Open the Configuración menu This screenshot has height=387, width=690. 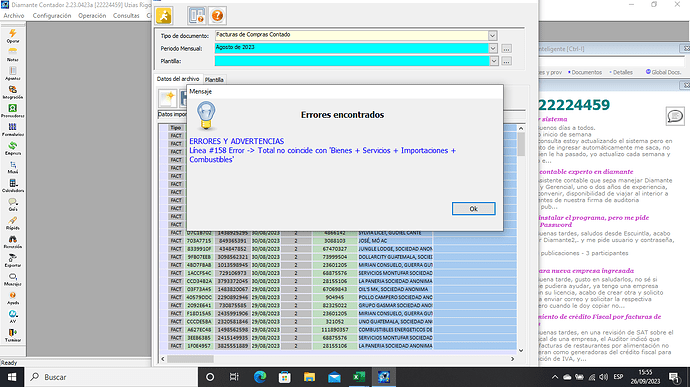(51, 15)
